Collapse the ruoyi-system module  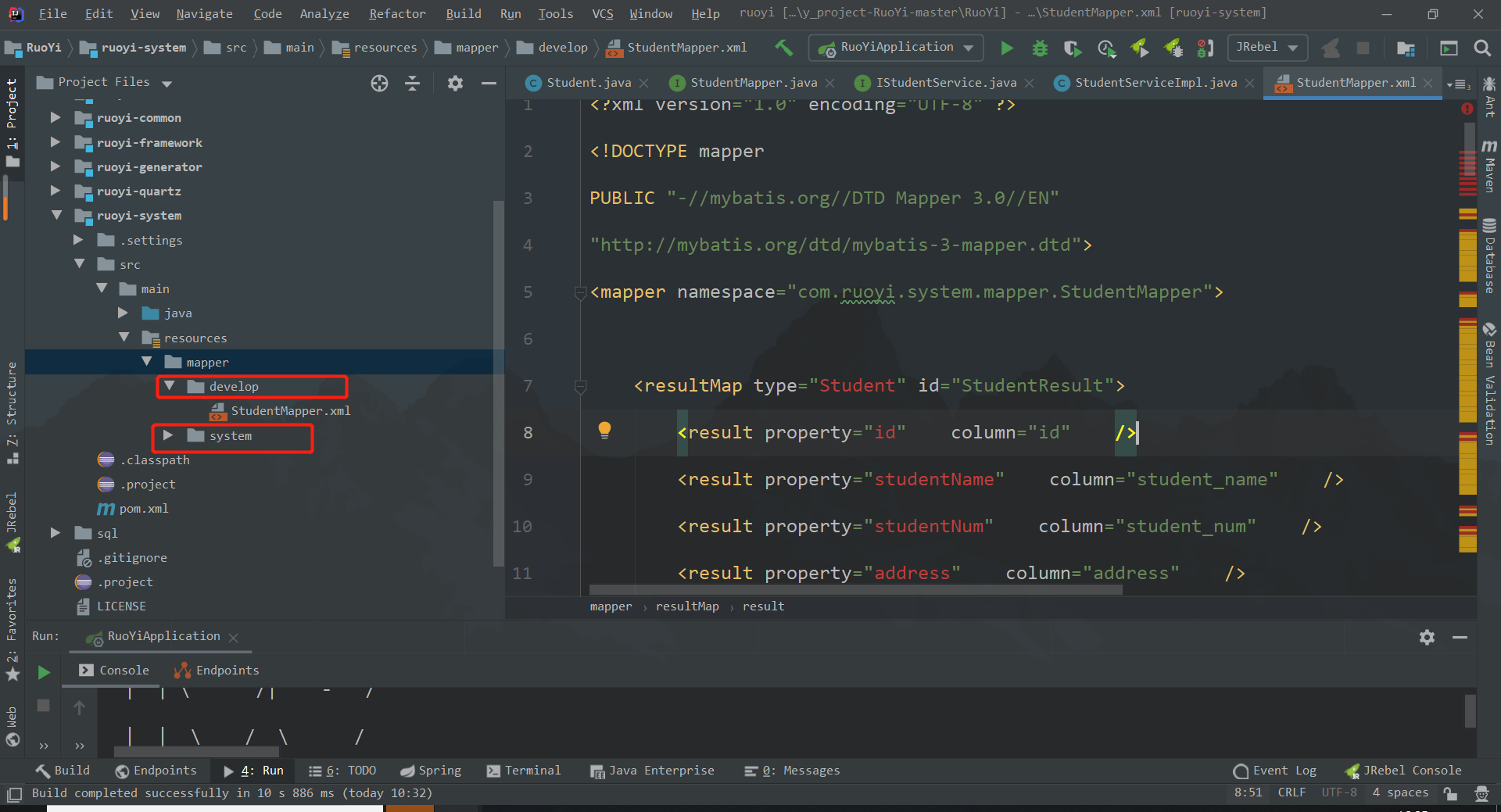[56, 215]
